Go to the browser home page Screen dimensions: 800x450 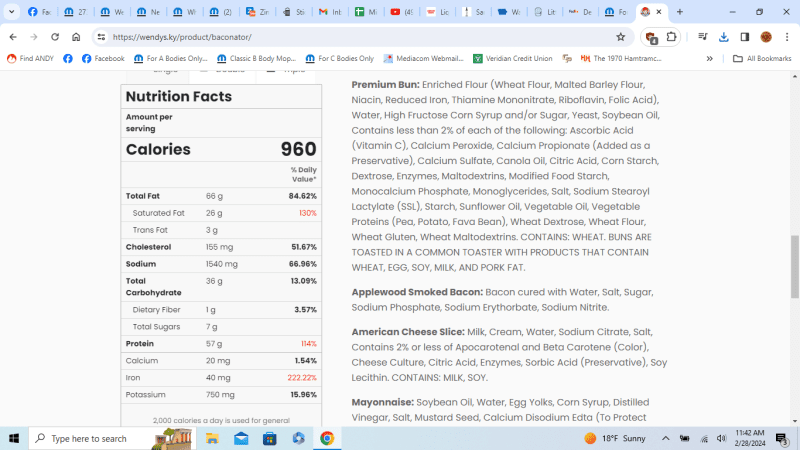click(x=76, y=37)
